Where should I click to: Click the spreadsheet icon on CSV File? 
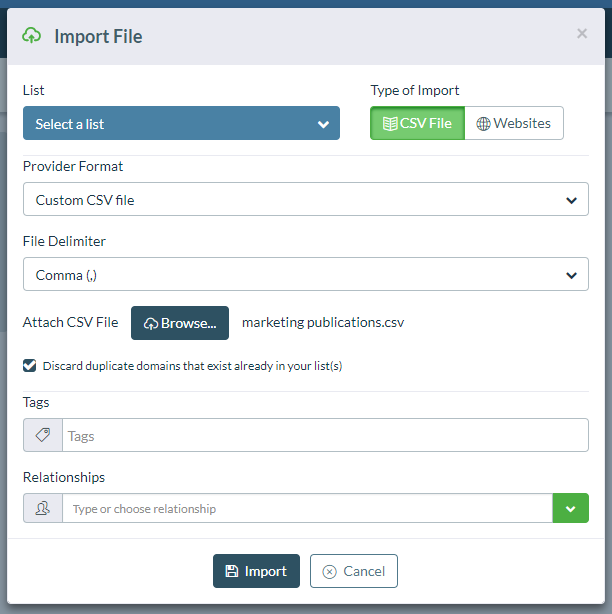[x=390, y=123]
